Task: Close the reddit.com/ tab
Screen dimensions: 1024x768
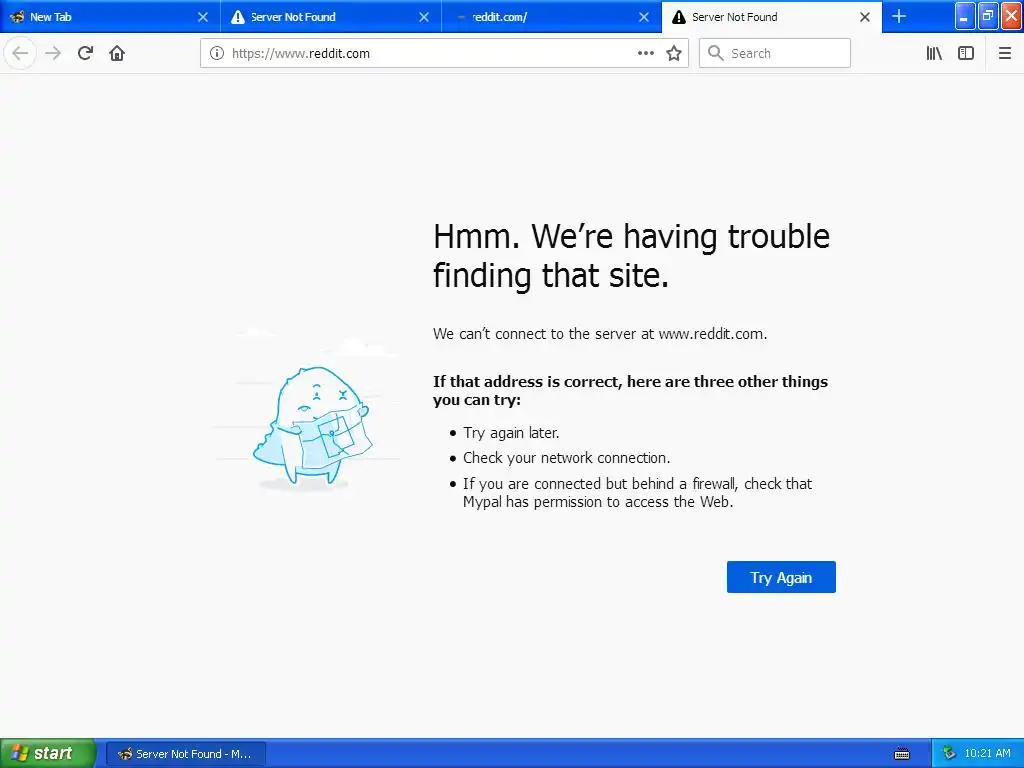Action: pyautogui.click(x=644, y=17)
